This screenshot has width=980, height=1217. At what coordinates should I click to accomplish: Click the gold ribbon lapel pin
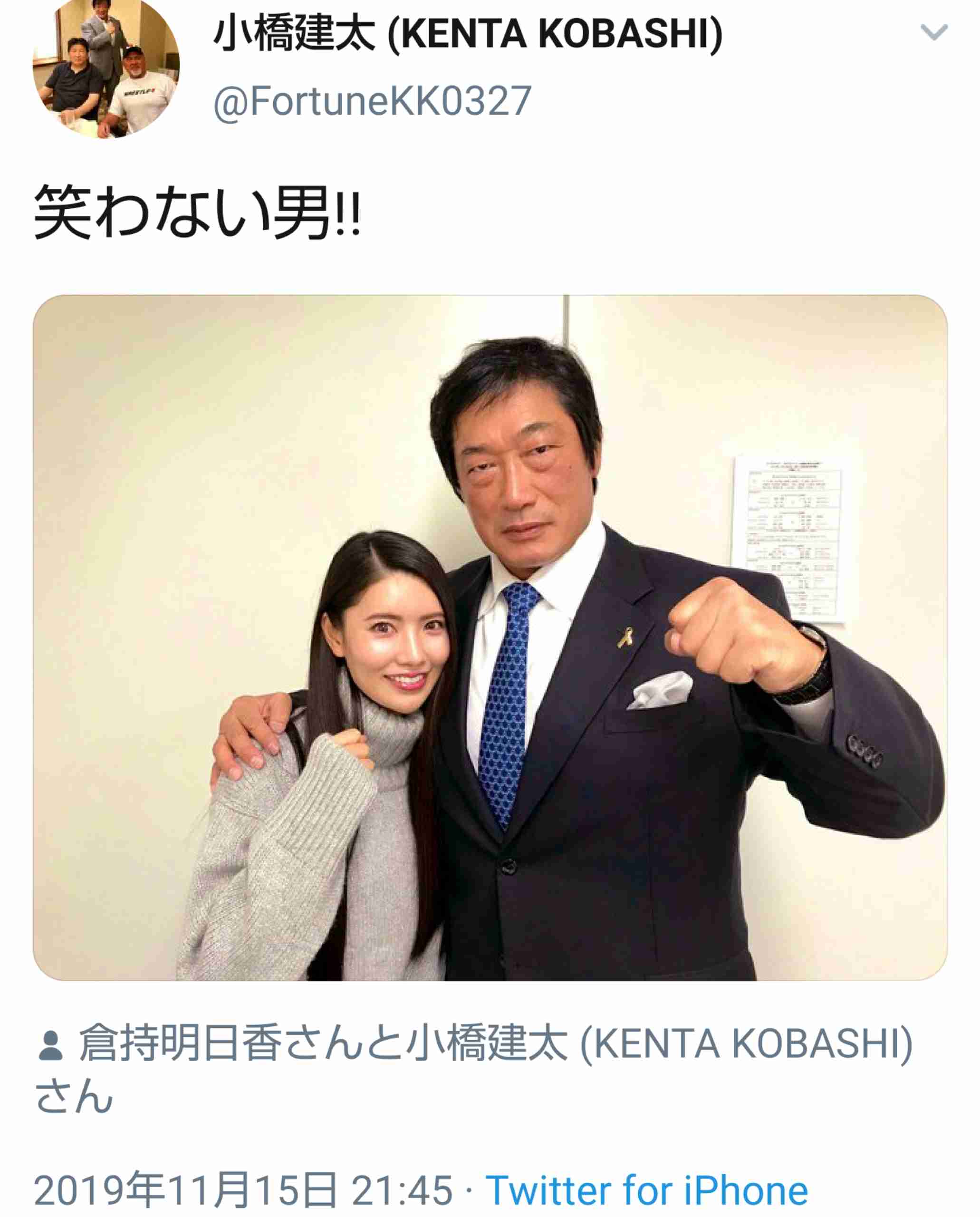point(625,639)
